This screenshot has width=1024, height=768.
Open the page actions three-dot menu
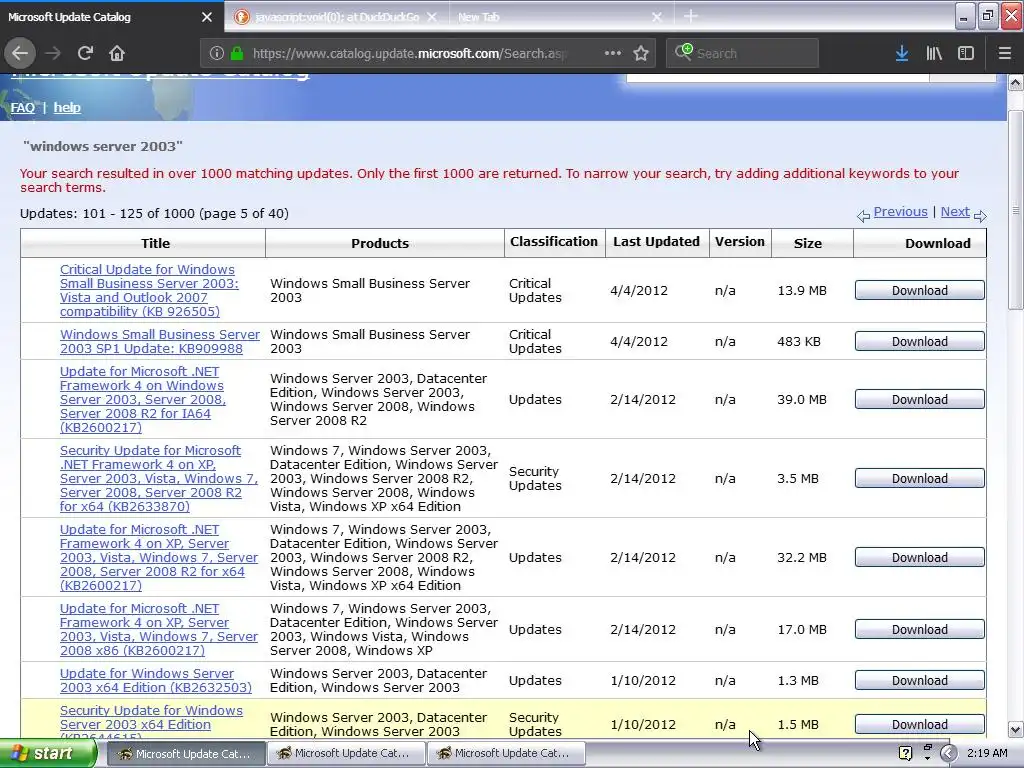[613, 53]
